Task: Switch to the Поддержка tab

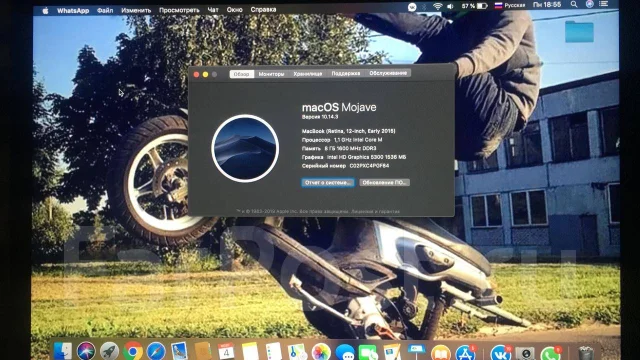Action: click(346, 73)
